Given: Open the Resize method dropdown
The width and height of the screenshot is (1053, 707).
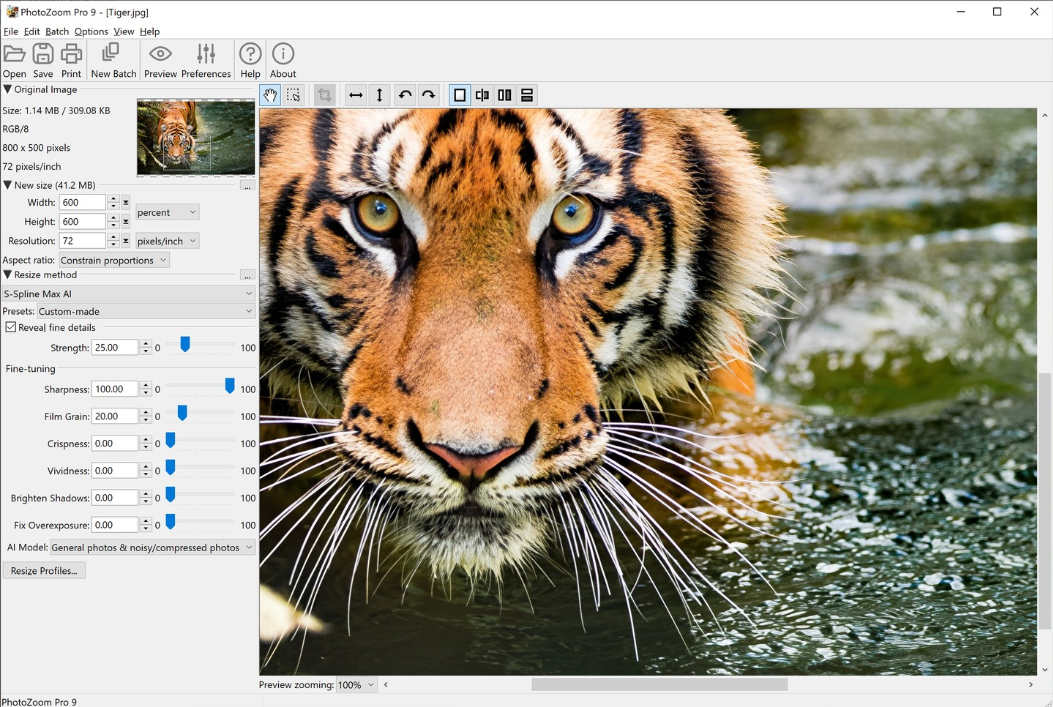Looking at the screenshot, I should (x=128, y=293).
